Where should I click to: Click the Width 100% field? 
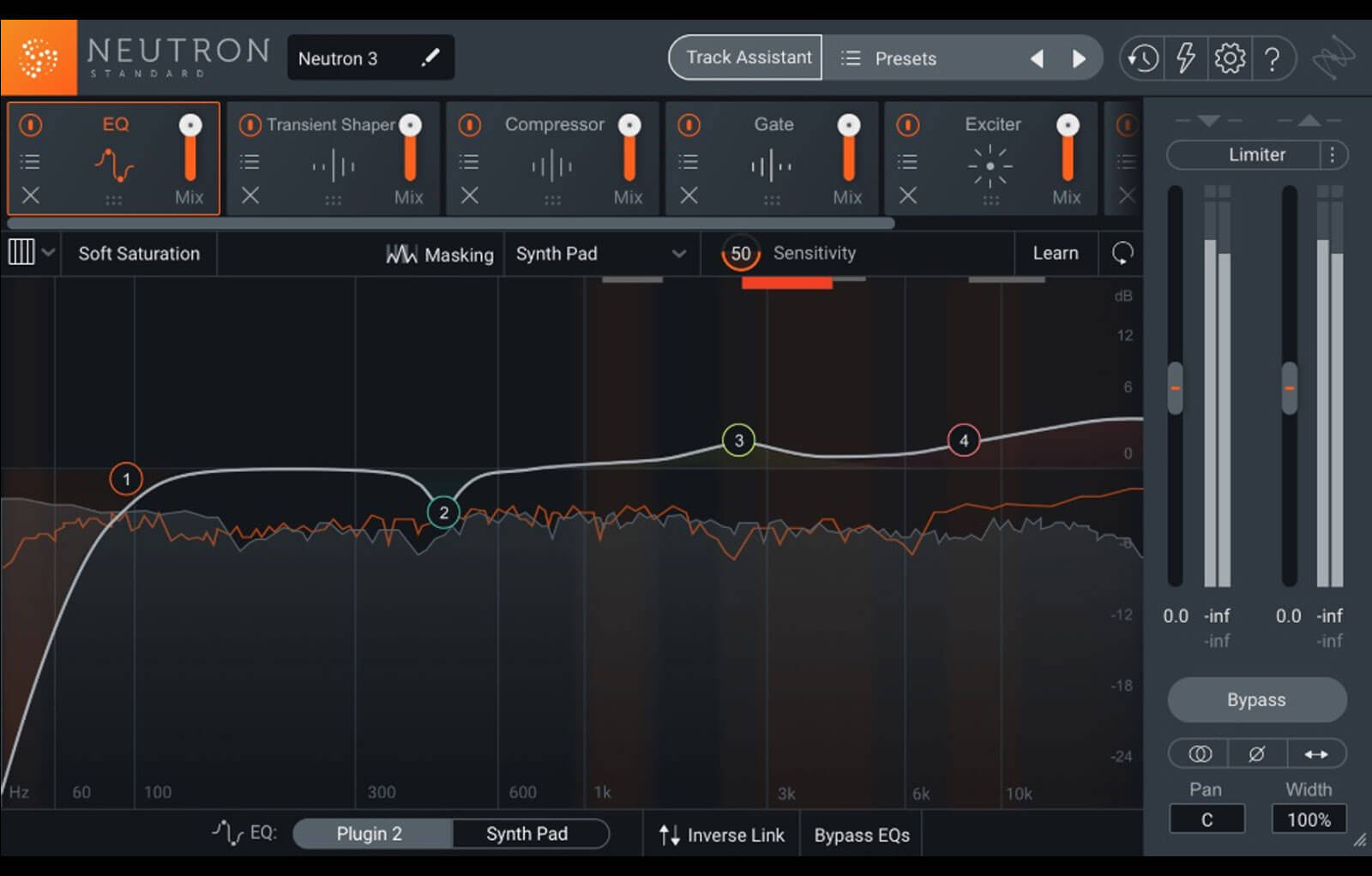(1309, 819)
